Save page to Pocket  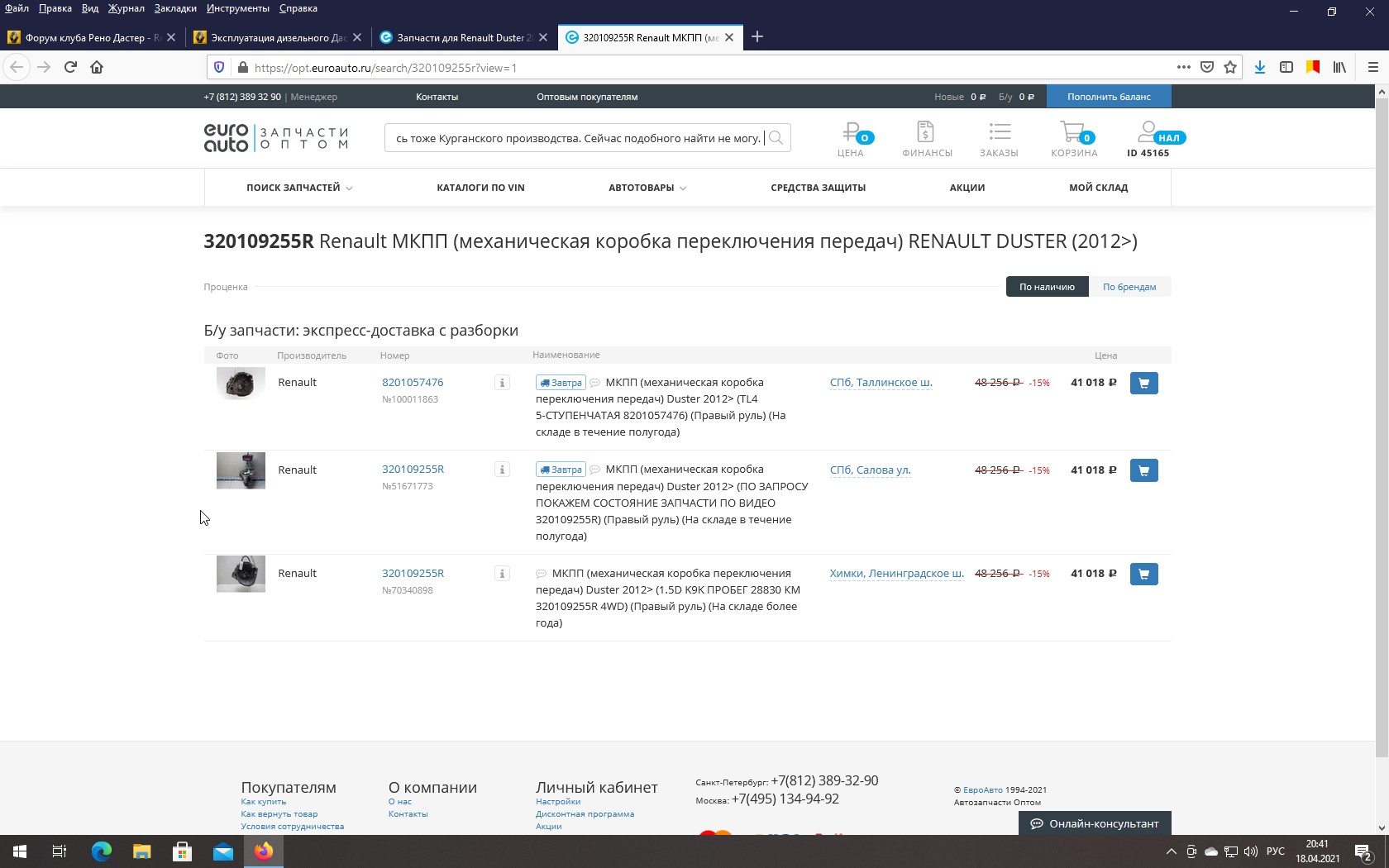(x=1207, y=67)
